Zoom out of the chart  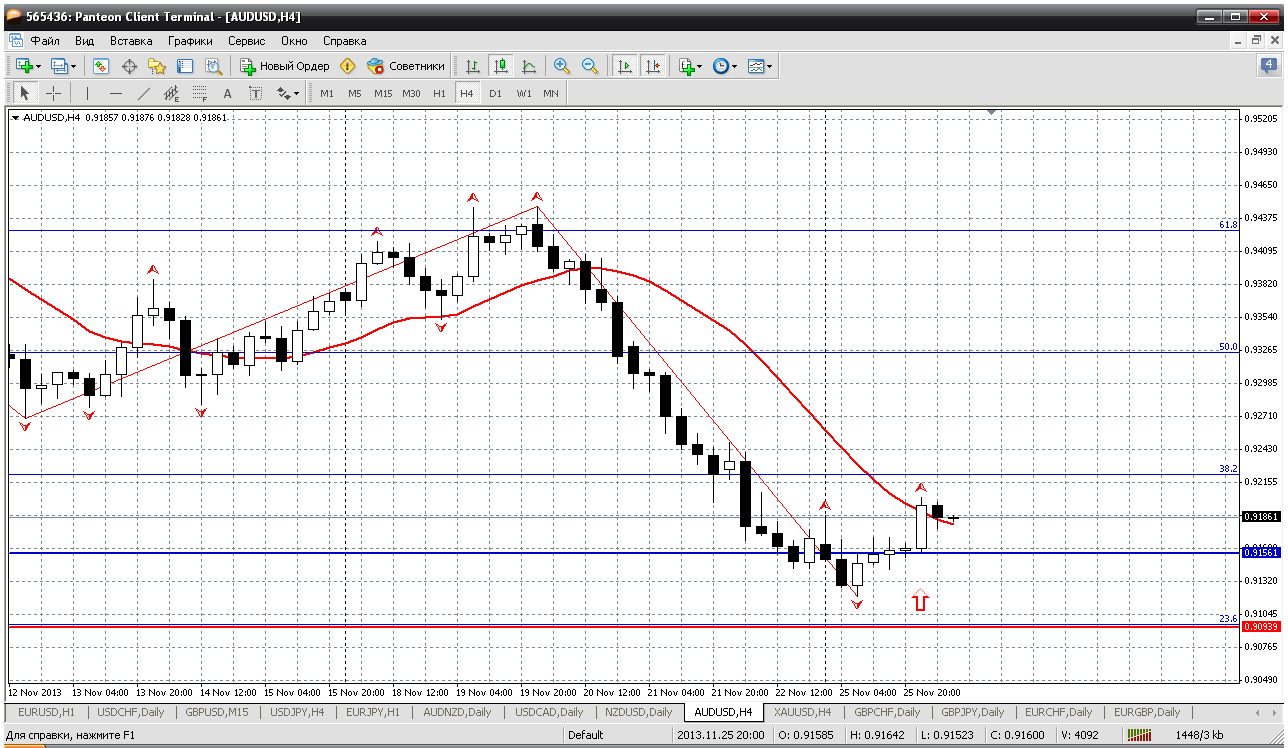tap(590, 66)
